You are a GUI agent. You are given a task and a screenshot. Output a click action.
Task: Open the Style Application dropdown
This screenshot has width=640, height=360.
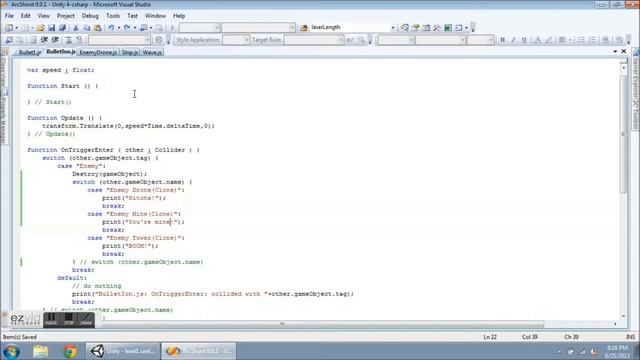click(247, 40)
